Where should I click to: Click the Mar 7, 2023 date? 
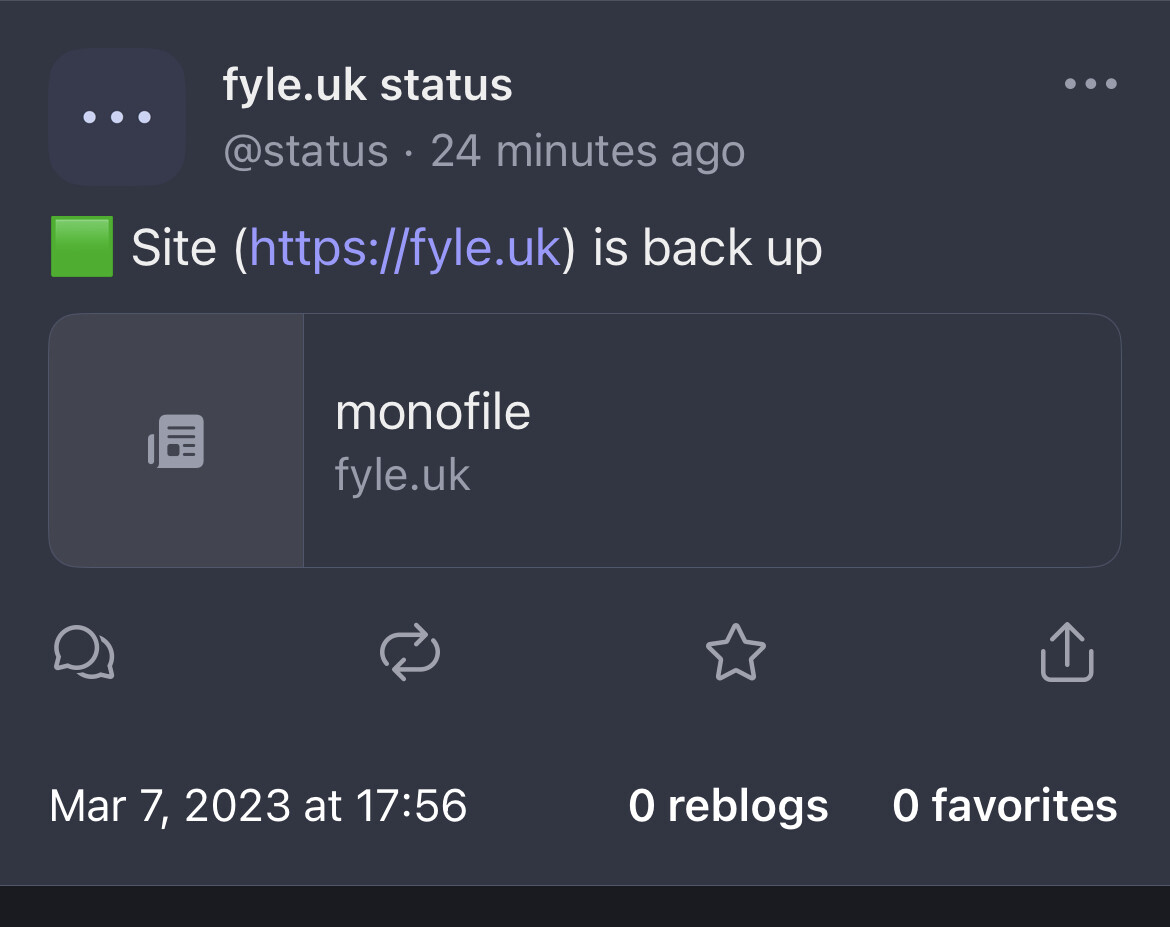click(170, 806)
